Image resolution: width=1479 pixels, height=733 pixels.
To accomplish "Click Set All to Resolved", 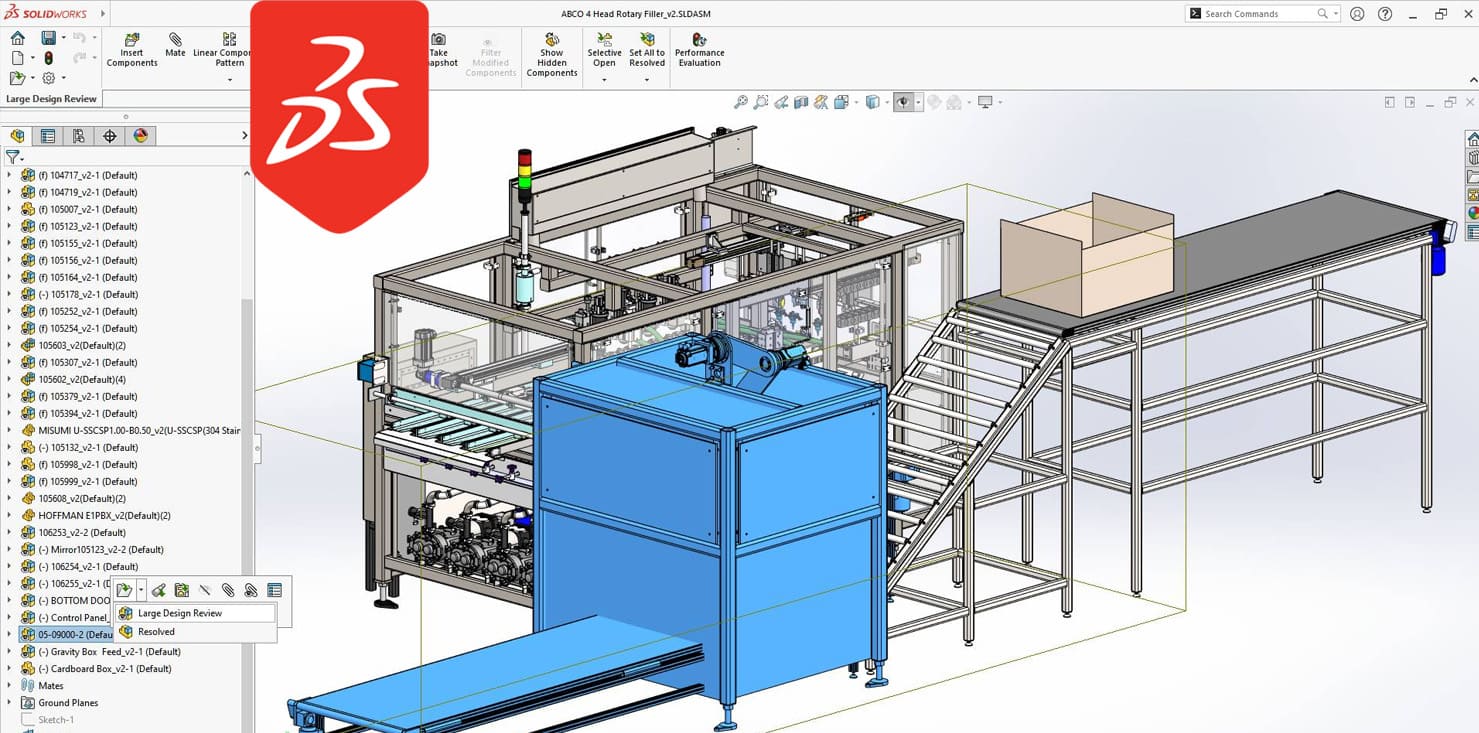I will (x=647, y=50).
